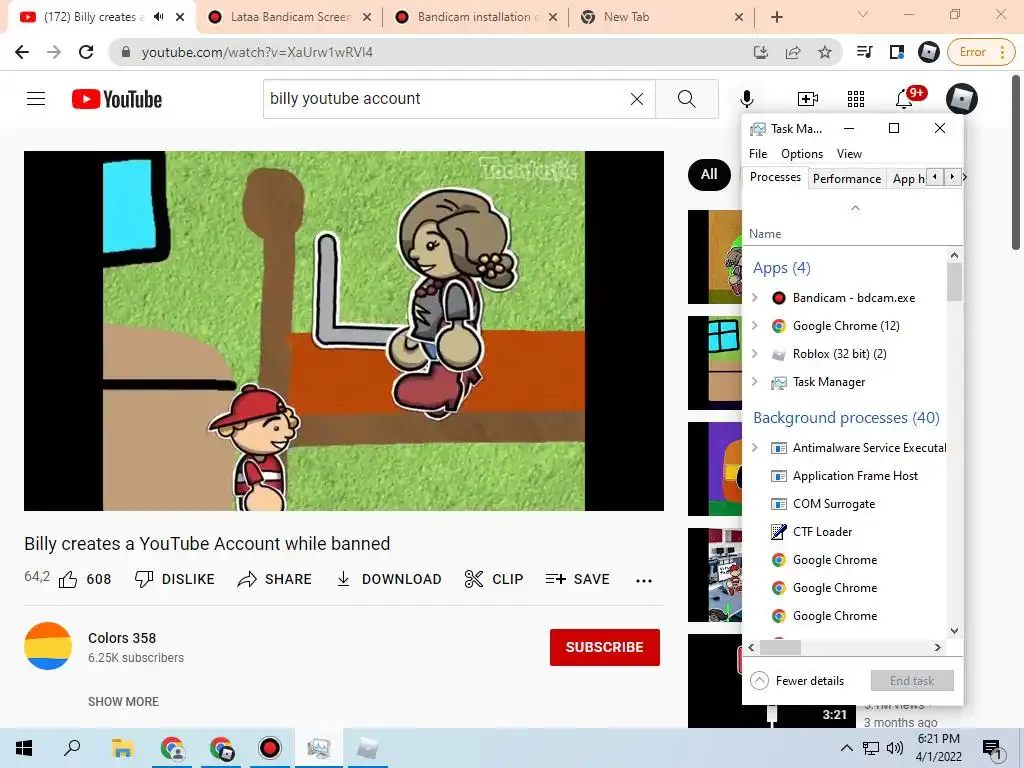Image resolution: width=1024 pixels, height=768 pixels.
Task: Click the Colors 358 channel avatar
Action: [48, 646]
